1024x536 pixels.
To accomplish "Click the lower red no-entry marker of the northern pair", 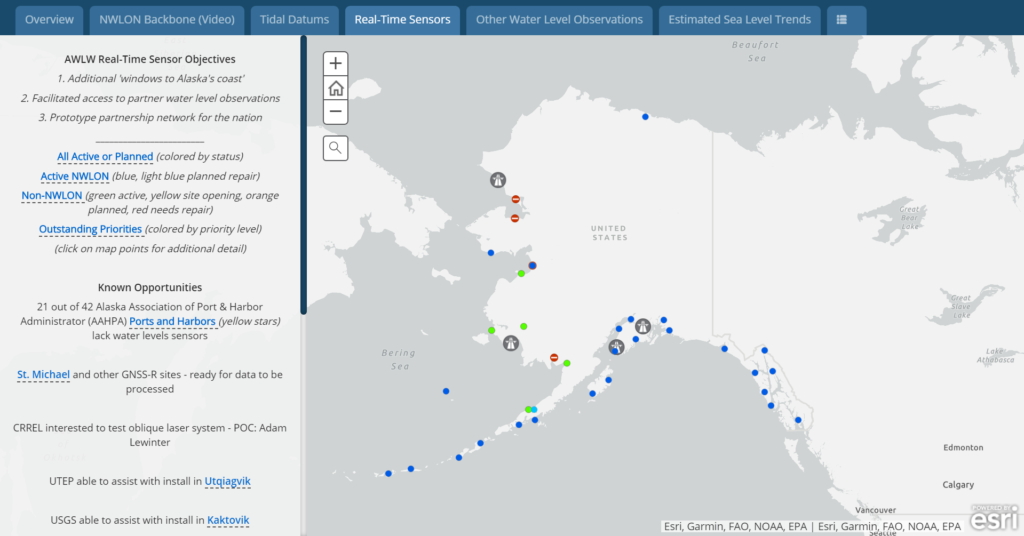I will click(515, 218).
